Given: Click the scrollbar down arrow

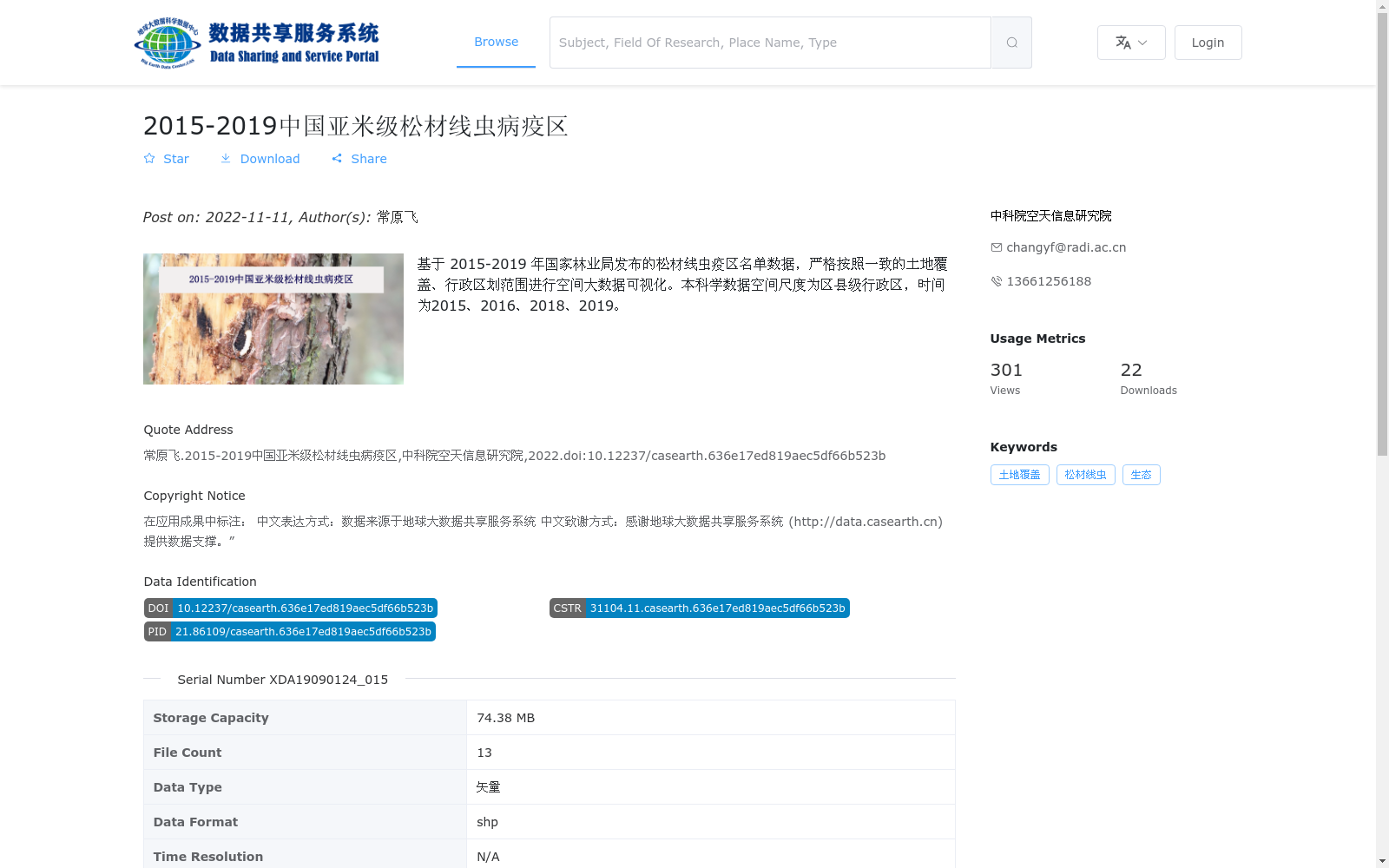Looking at the screenshot, I should click(x=1382, y=861).
